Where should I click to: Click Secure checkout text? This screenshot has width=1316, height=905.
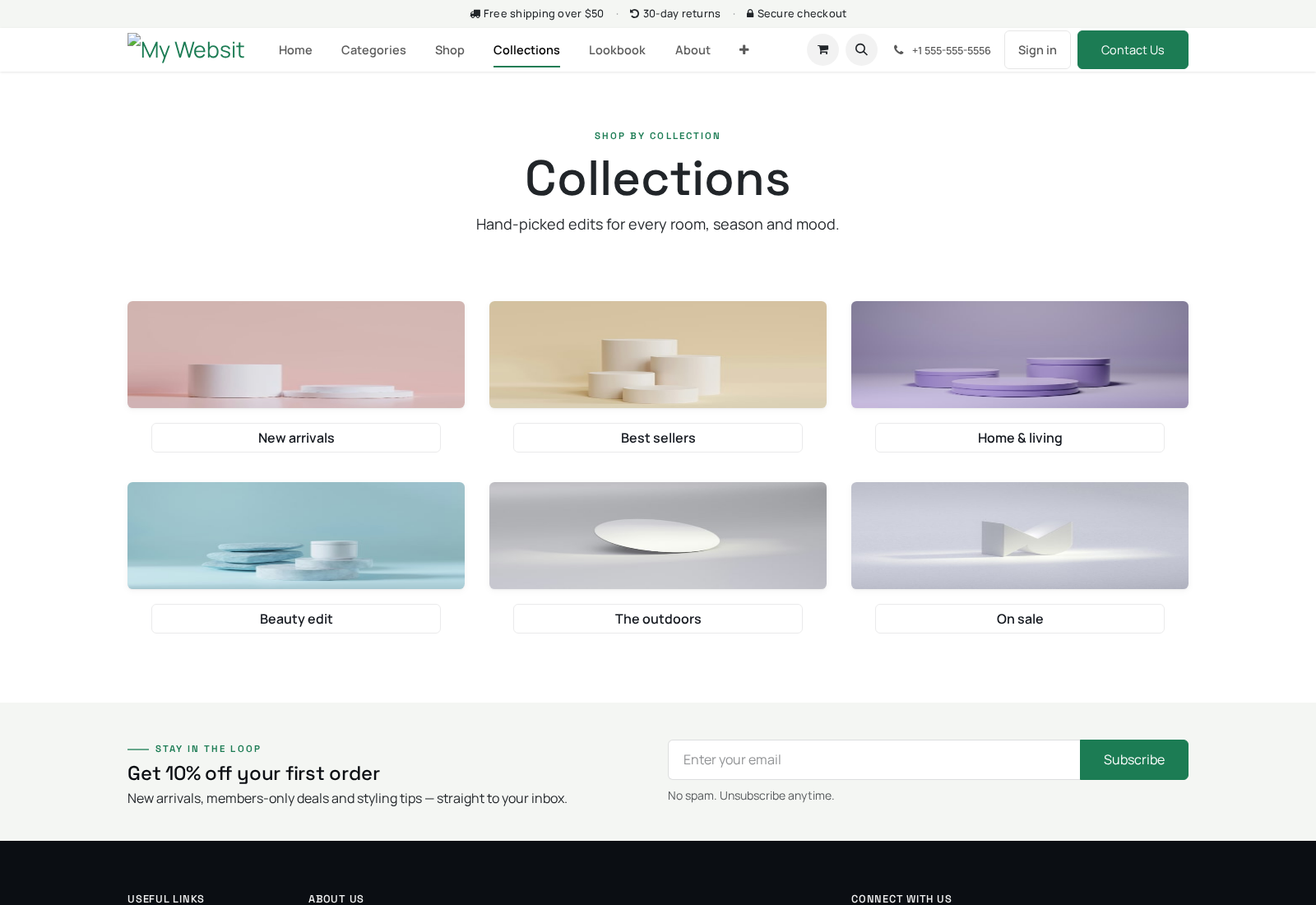click(x=802, y=14)
